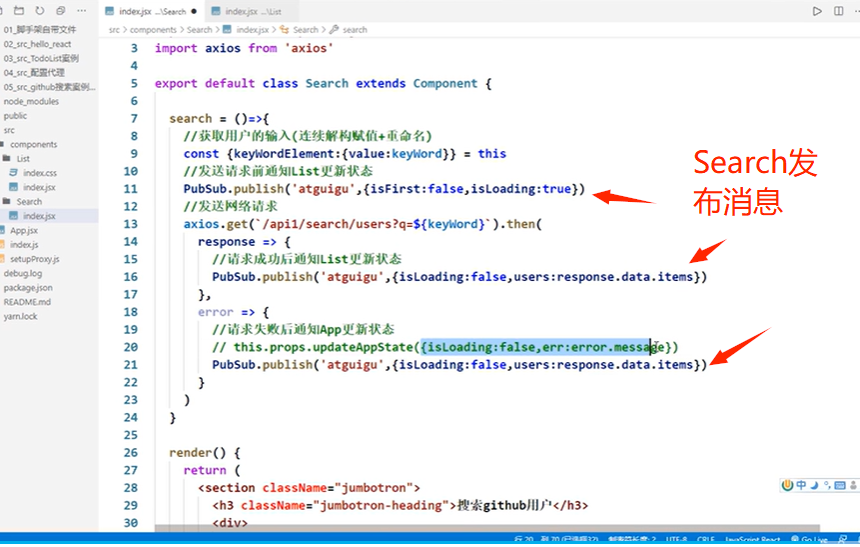Image resolution: width=860 pixels, height=547 pixels.
Task: Select index.jsx under the Search folder
Action: (39, 216)
